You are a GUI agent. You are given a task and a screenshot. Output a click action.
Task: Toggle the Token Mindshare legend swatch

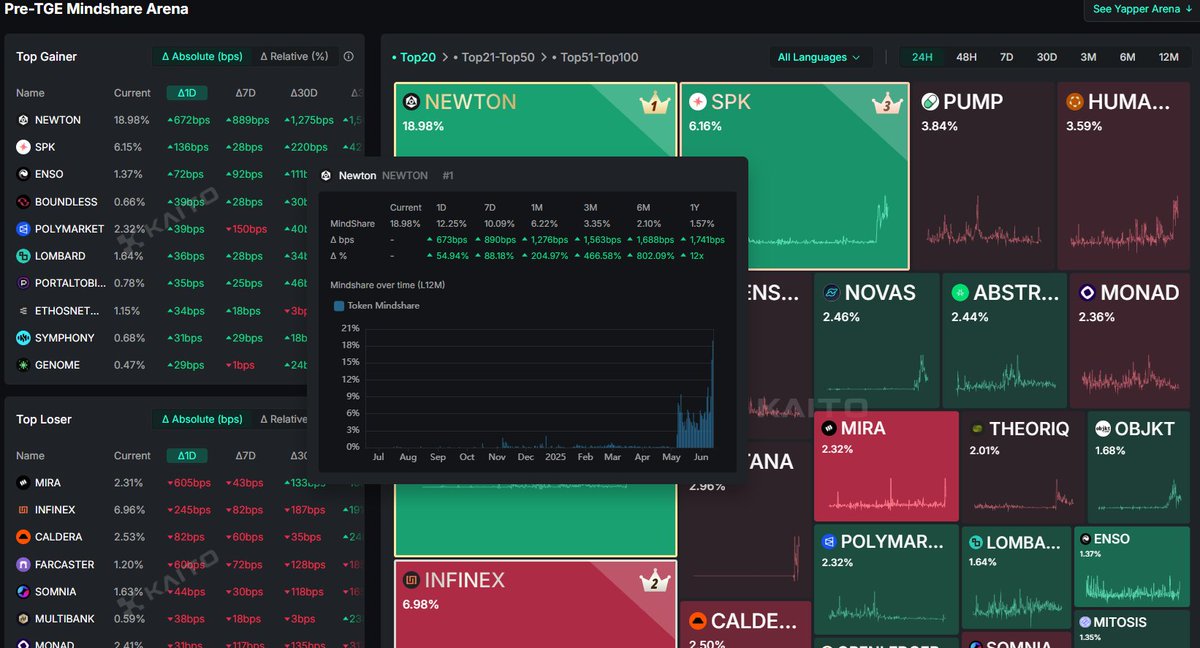(x=339, y=306)
